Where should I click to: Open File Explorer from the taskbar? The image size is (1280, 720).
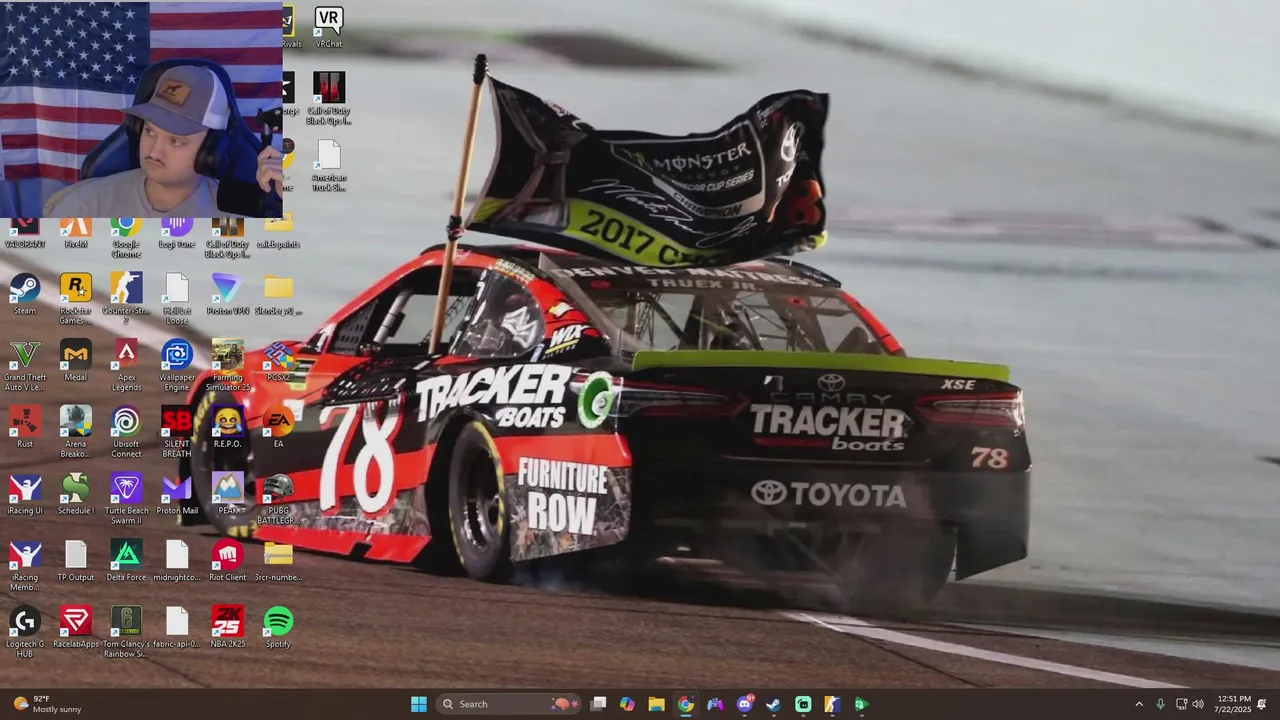pyautogui.click(x=656, y=704)
